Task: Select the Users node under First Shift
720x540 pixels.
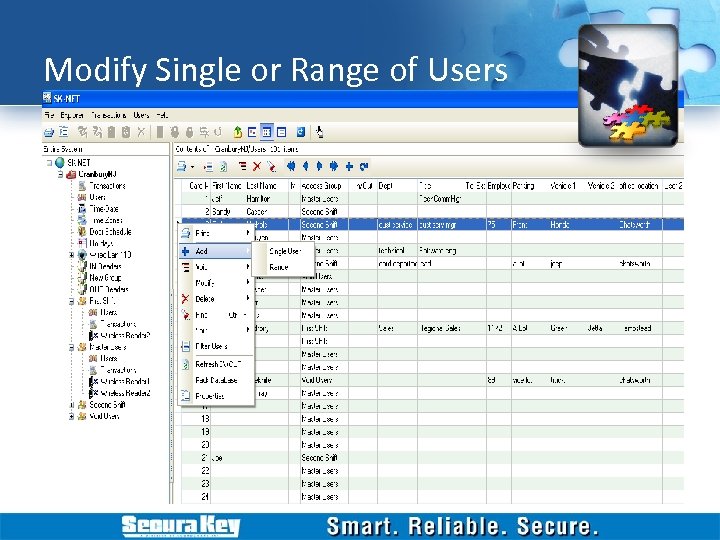Action: [108, 312]
